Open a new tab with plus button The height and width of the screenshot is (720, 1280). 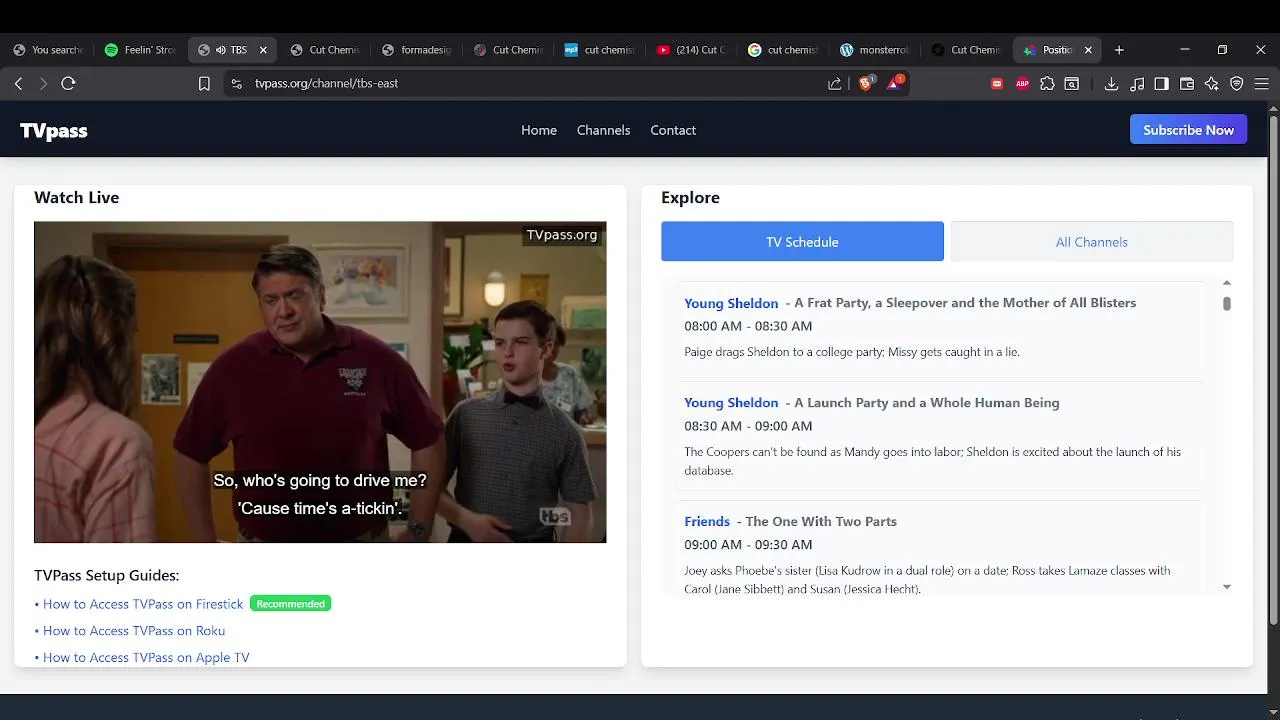pyautogui.click(x=1119, y=50)
